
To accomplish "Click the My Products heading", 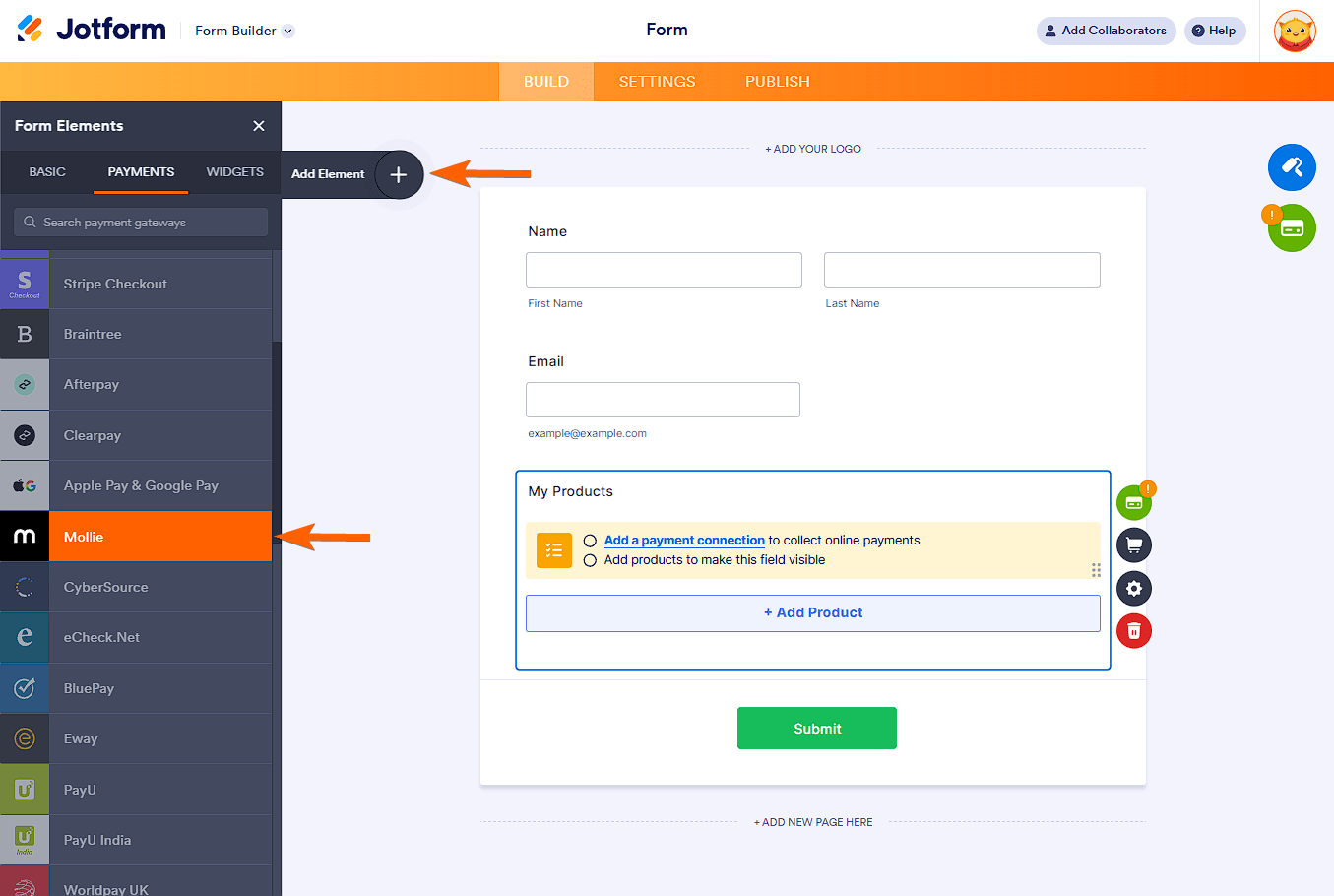I will (570, 491).
